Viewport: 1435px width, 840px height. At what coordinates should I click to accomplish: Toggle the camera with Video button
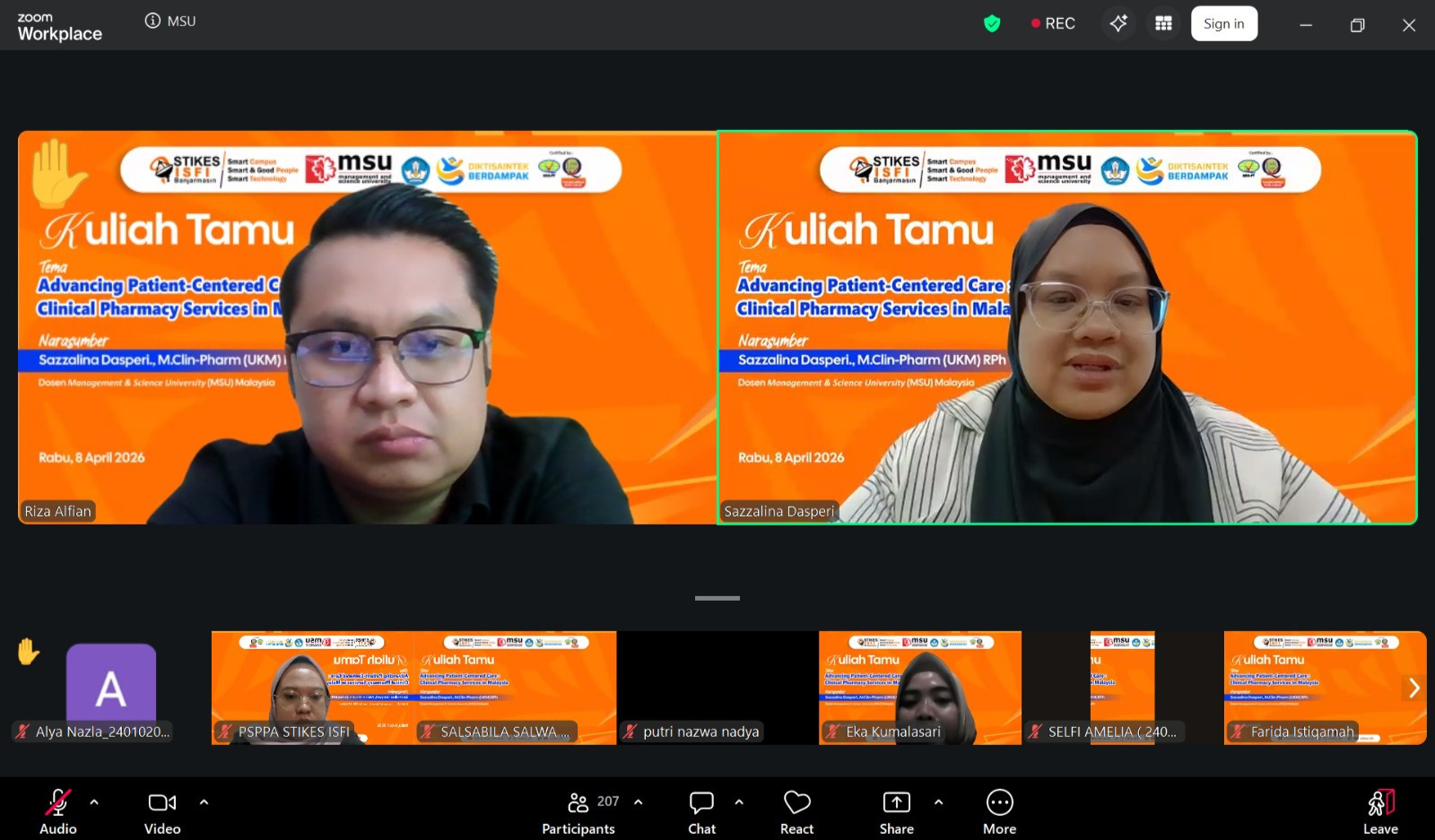point(162,812)
